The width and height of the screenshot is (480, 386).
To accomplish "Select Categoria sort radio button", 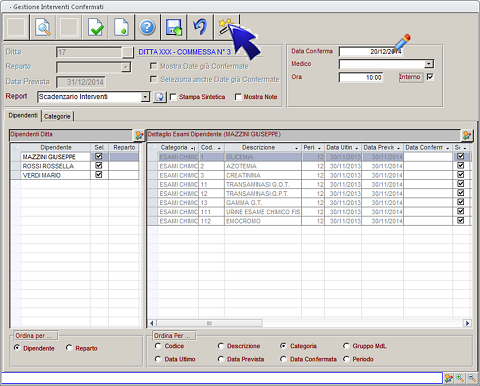I will (x=283, y=346).
